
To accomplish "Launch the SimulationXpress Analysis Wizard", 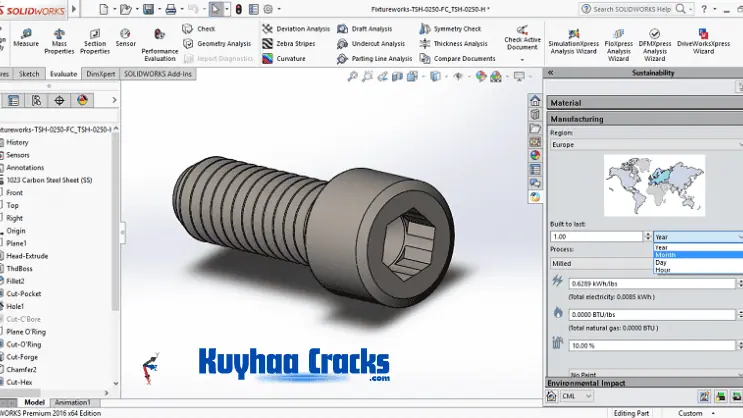I will (574, 42).
